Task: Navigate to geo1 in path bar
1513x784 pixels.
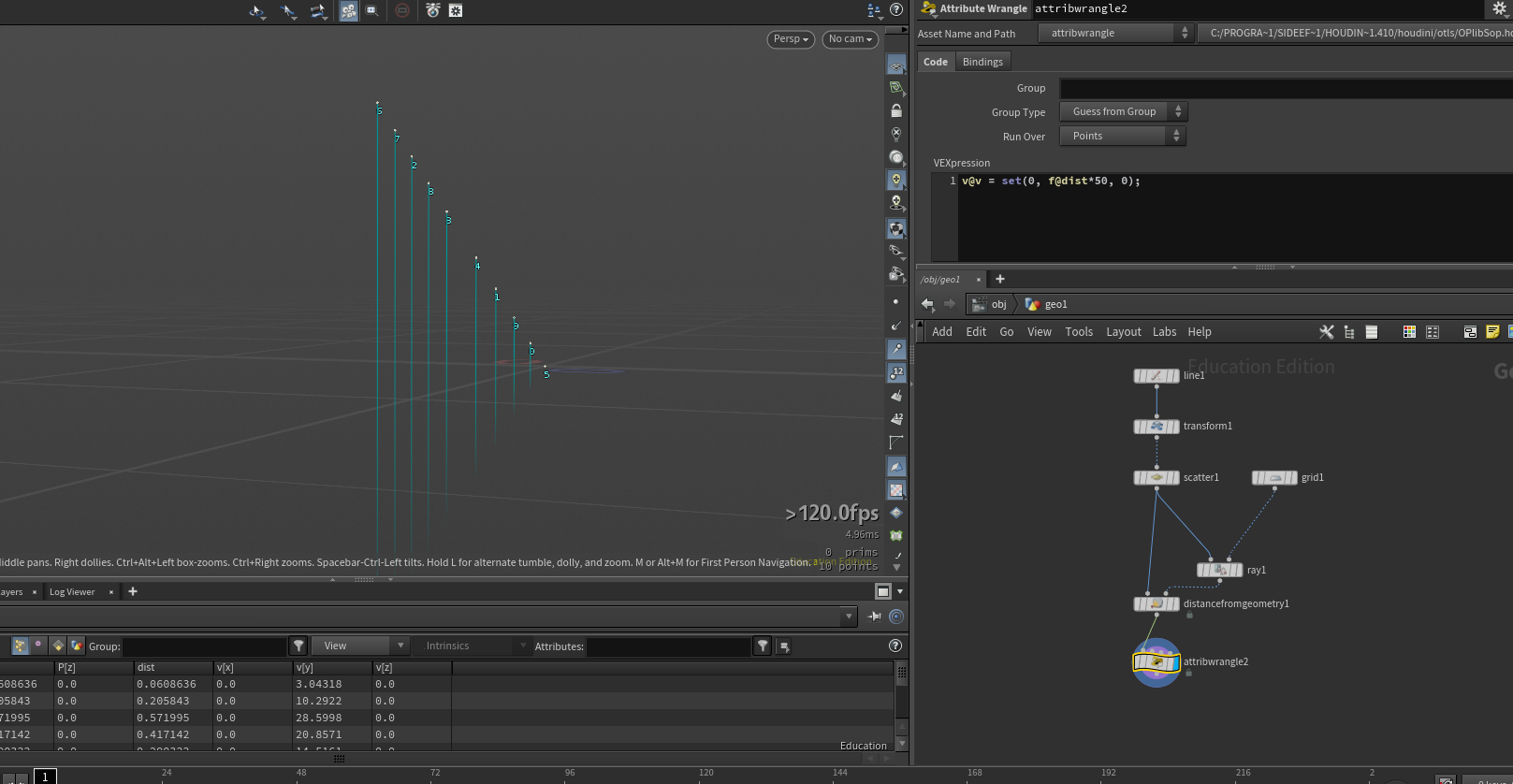Action: click(x=1047, y=304)
